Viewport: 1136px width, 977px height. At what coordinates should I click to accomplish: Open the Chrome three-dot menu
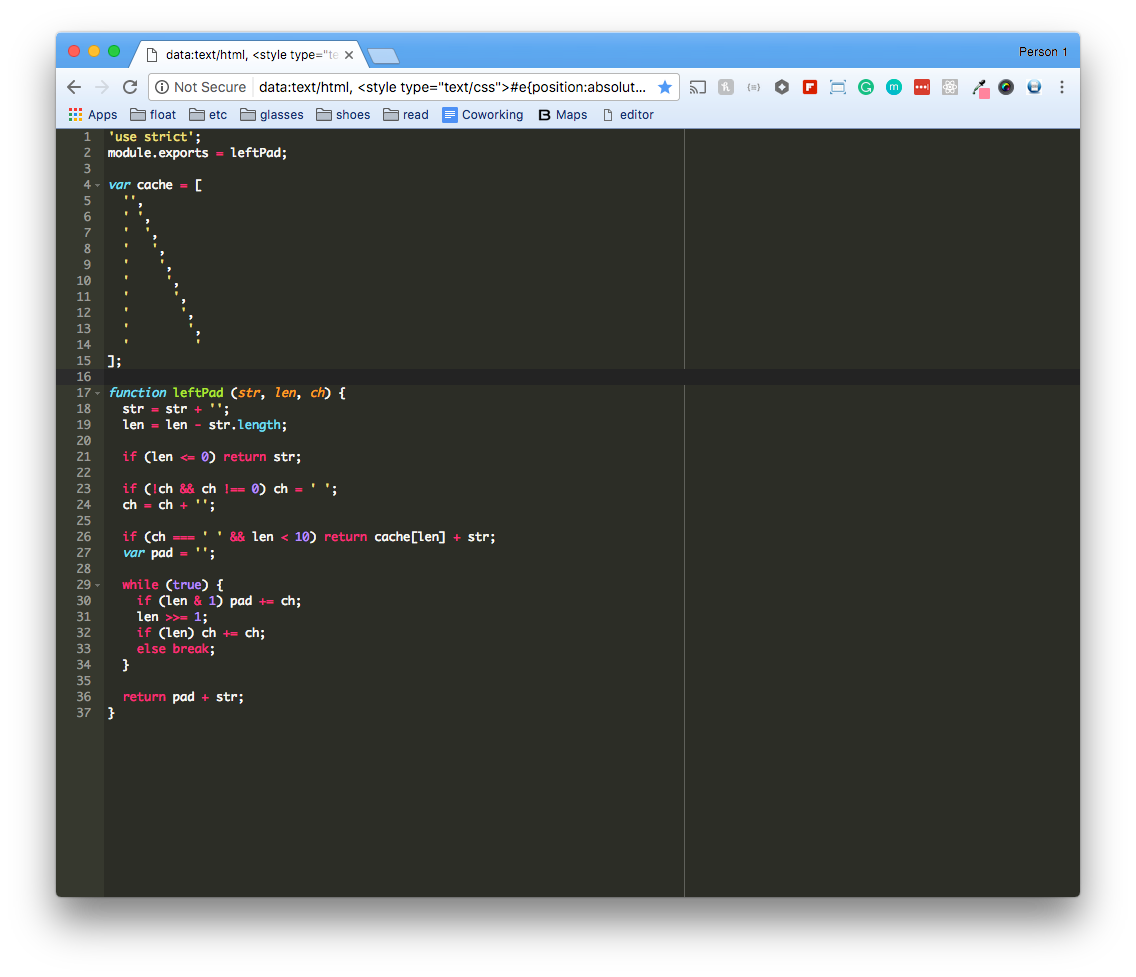1061,87
